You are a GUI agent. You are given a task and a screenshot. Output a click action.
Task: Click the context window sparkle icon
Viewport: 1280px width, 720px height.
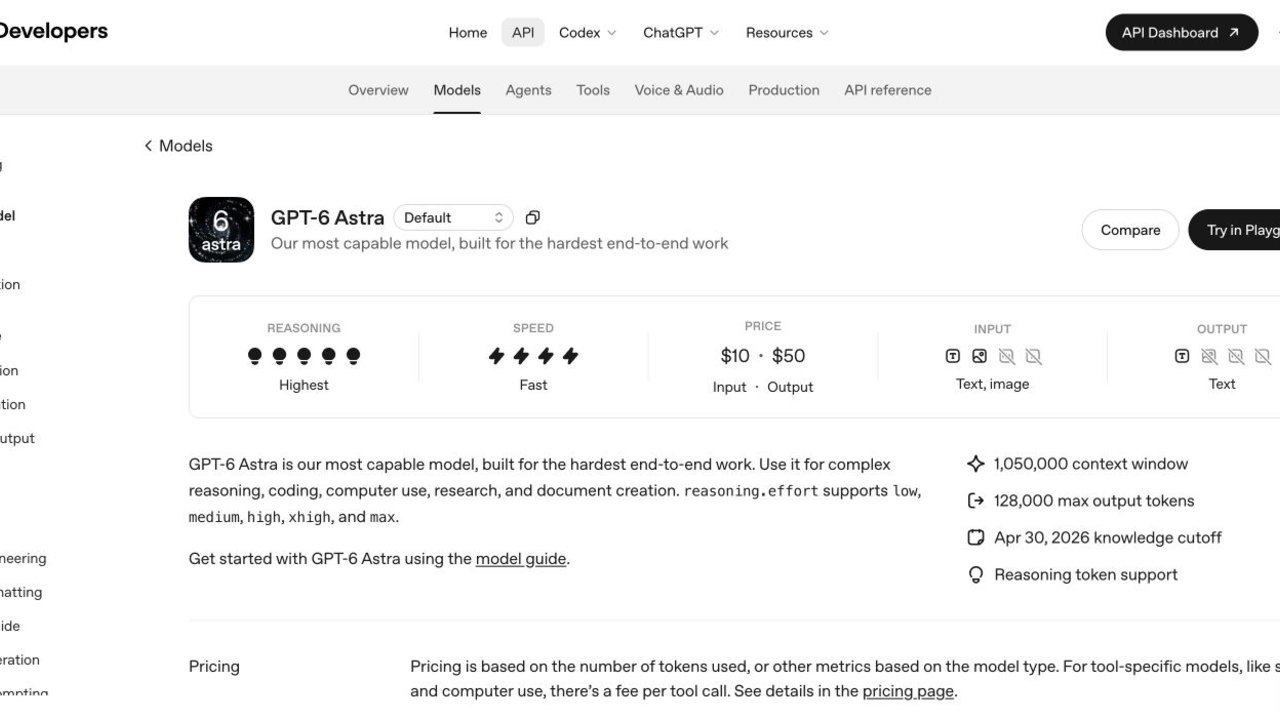[x=976, y=464]
